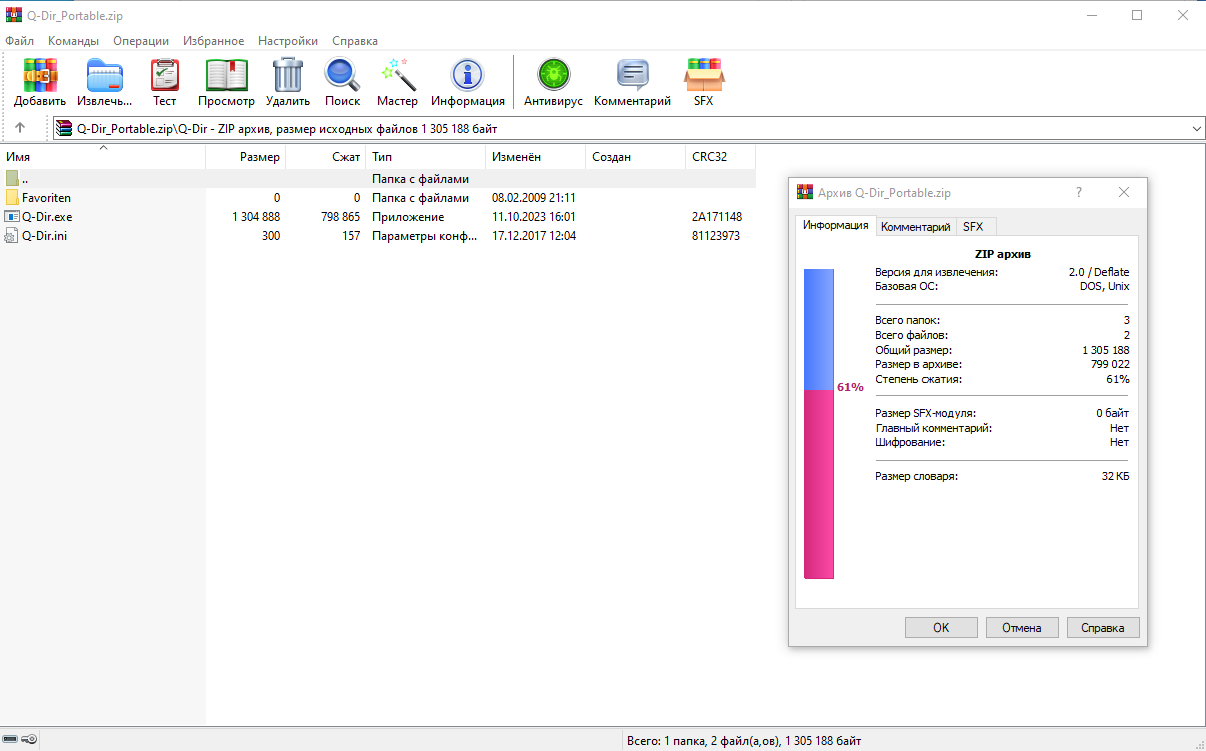Screen dimensions: 1206x751
Task: Expand the address path dropdown
Action: (1197, 128)
